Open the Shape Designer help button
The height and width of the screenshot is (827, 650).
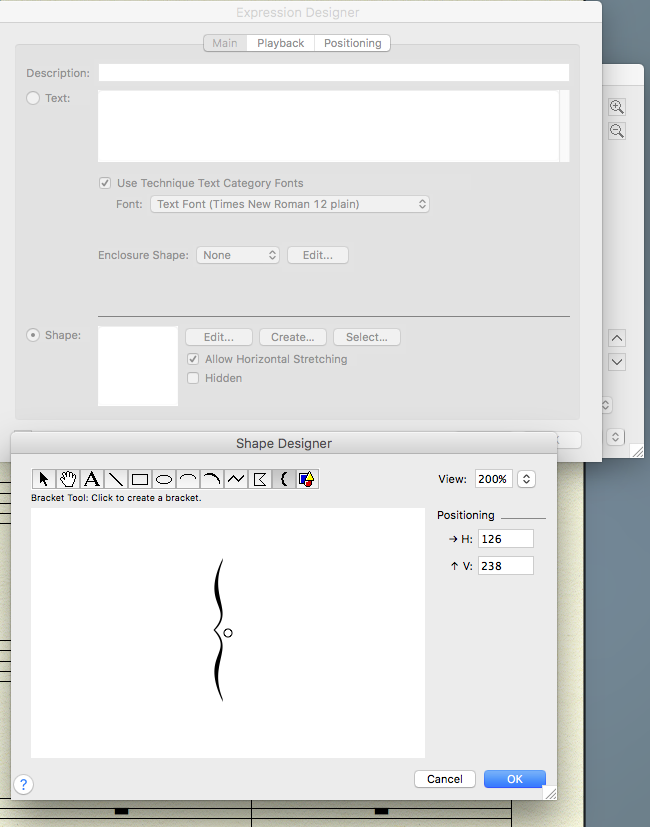pyautogui.click(x=24, y=785)
